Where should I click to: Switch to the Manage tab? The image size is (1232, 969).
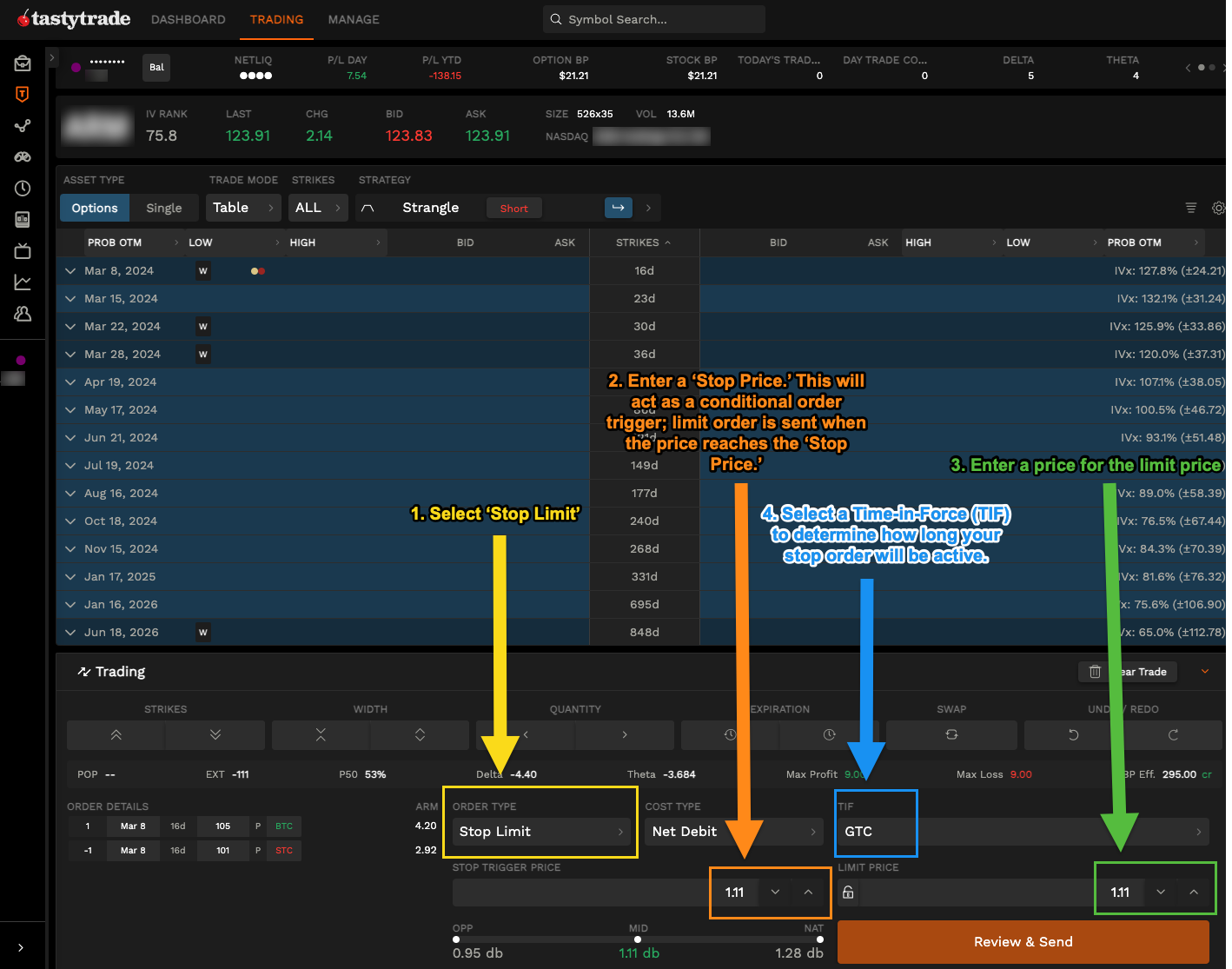coord(354,19)
